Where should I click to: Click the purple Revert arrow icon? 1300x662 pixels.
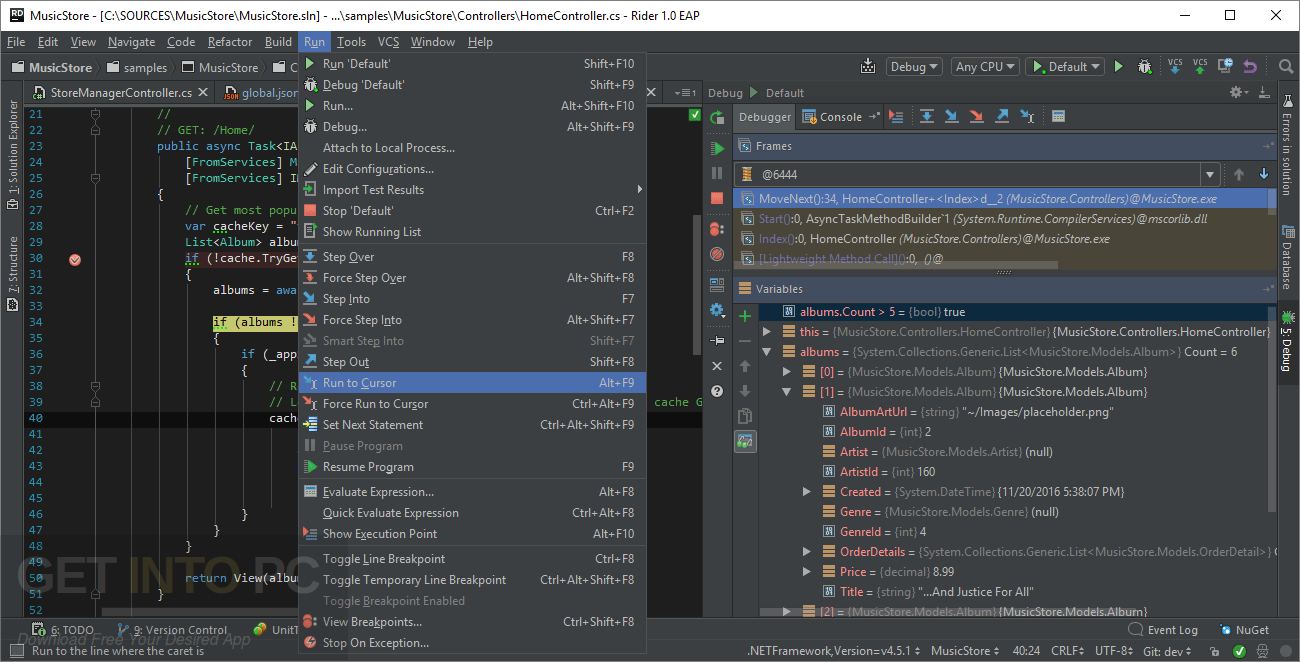[x=1249, y=67]
